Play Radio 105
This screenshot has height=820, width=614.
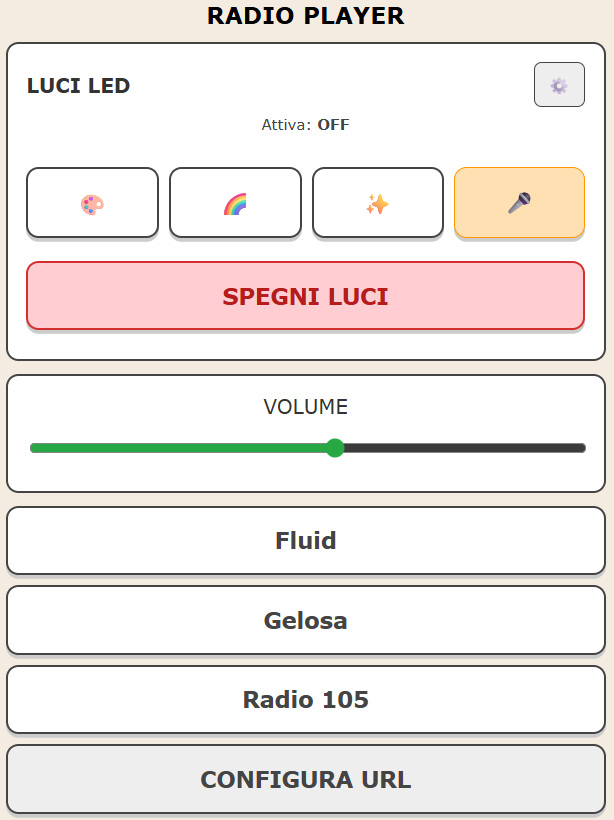point(306,699)
